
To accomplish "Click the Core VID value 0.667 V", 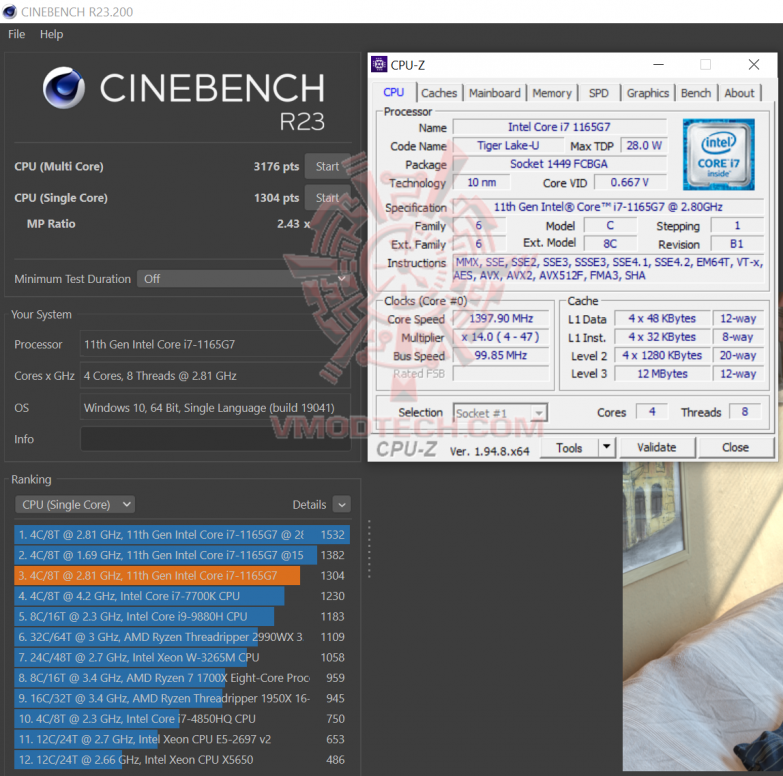I will pyautogui.click(x=630, y=182).
